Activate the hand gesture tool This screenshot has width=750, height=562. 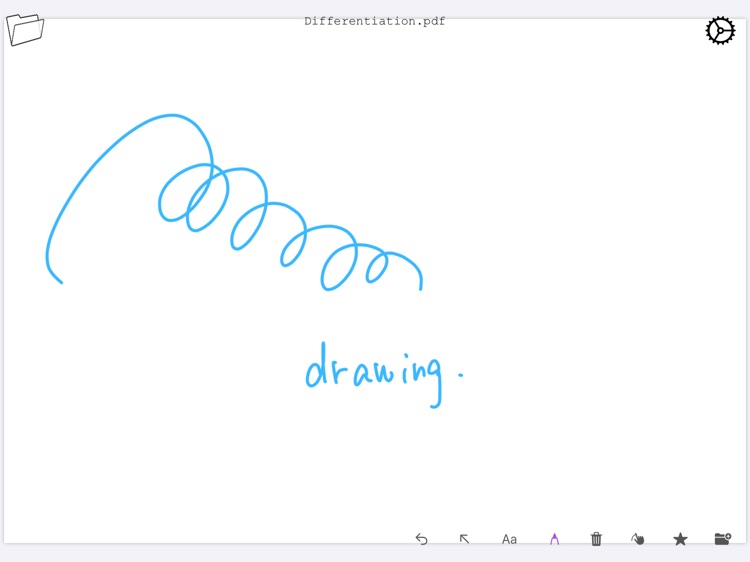coord(637,539)
